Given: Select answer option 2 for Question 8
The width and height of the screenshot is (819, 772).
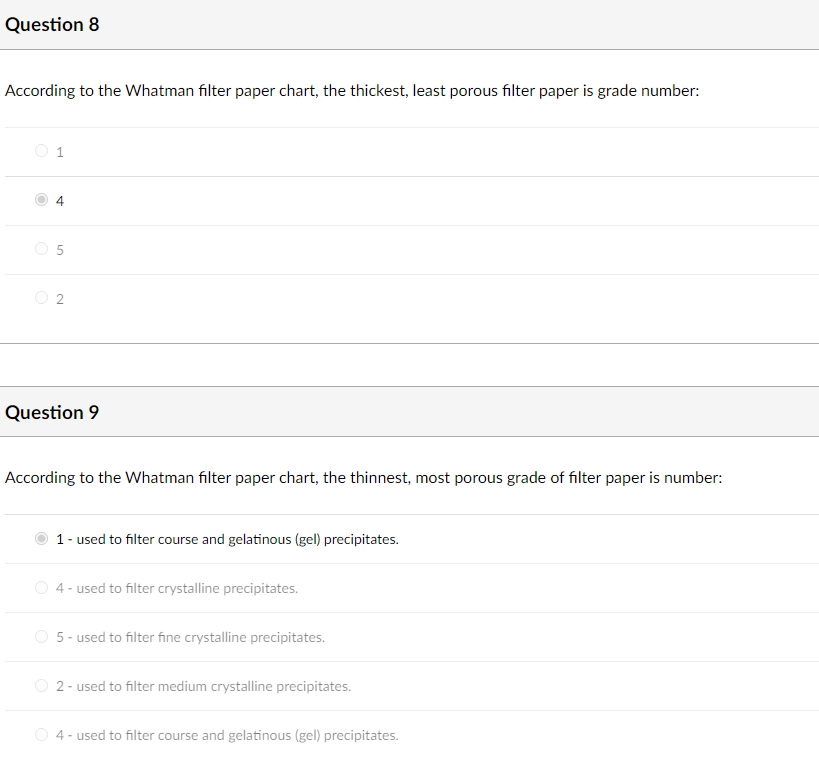Looking at the screenshot, I should click(41, 297).
